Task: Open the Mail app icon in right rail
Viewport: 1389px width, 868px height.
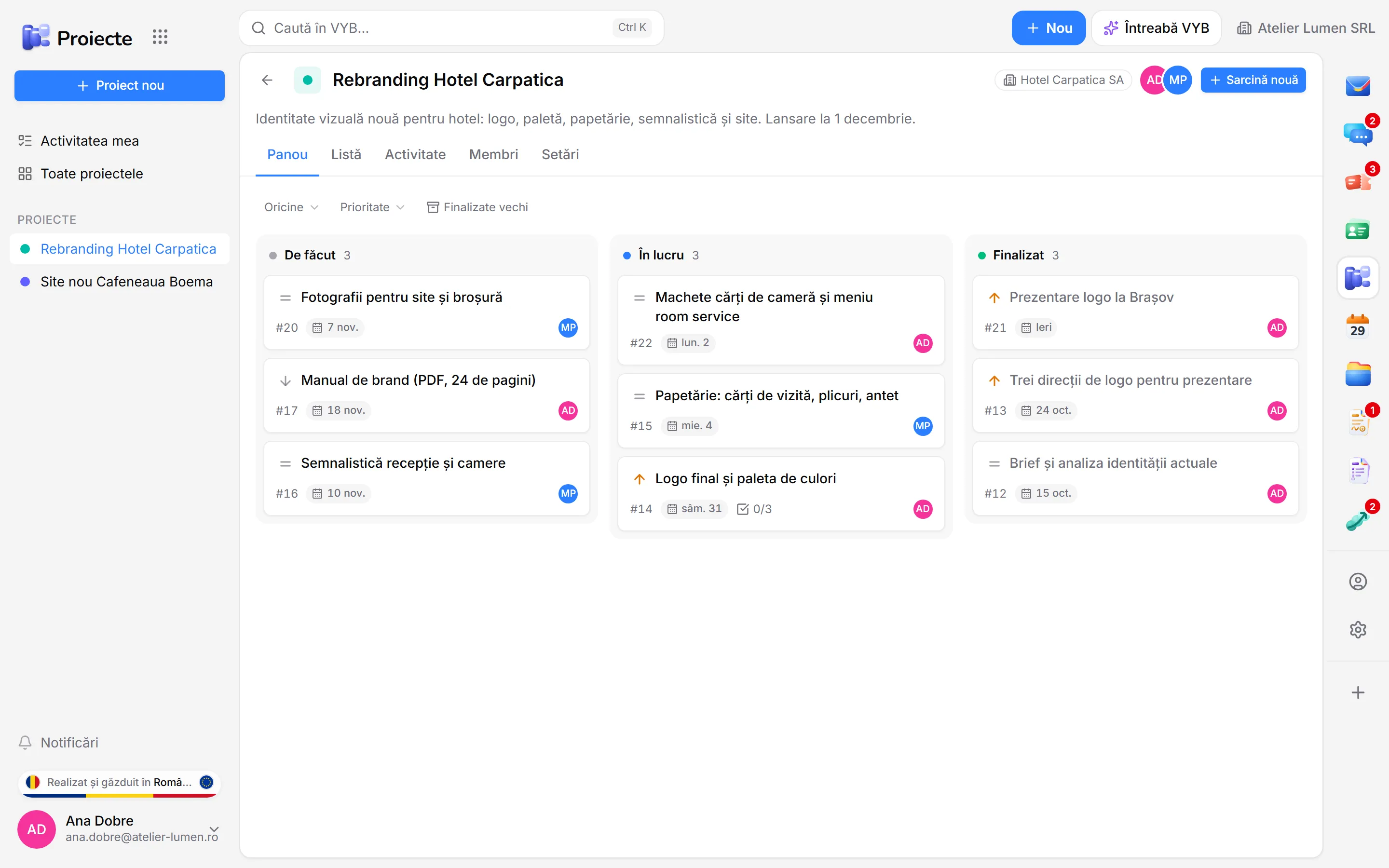Action: pos(1358,85)
